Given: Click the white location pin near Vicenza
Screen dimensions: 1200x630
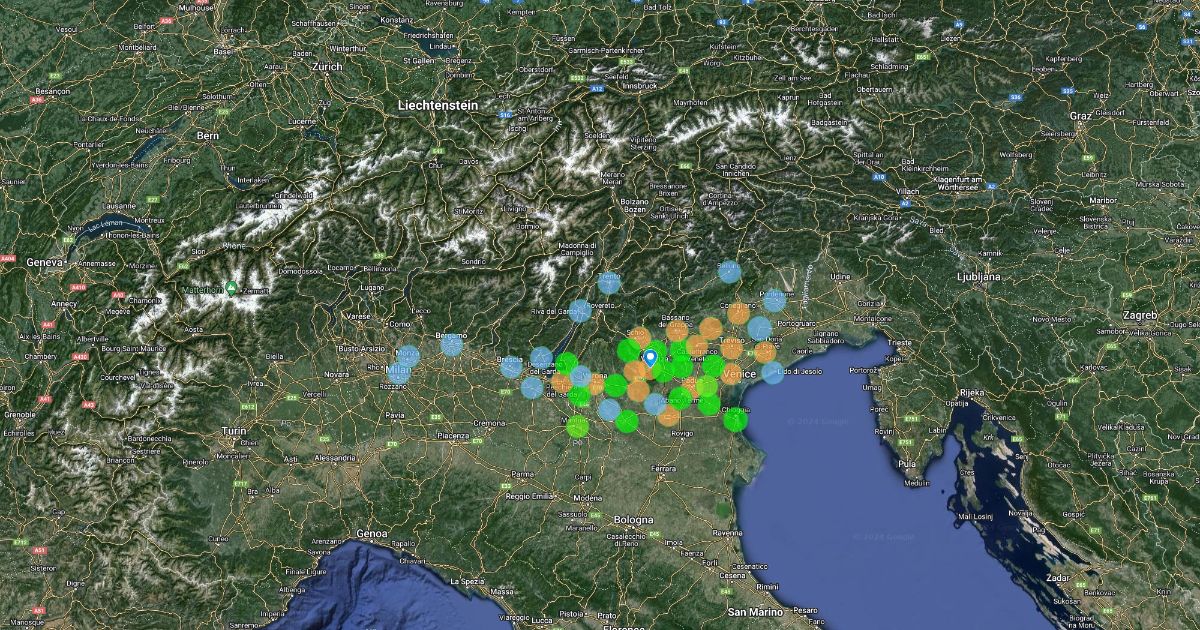Looking at the screenshot, I should [650, 357].
